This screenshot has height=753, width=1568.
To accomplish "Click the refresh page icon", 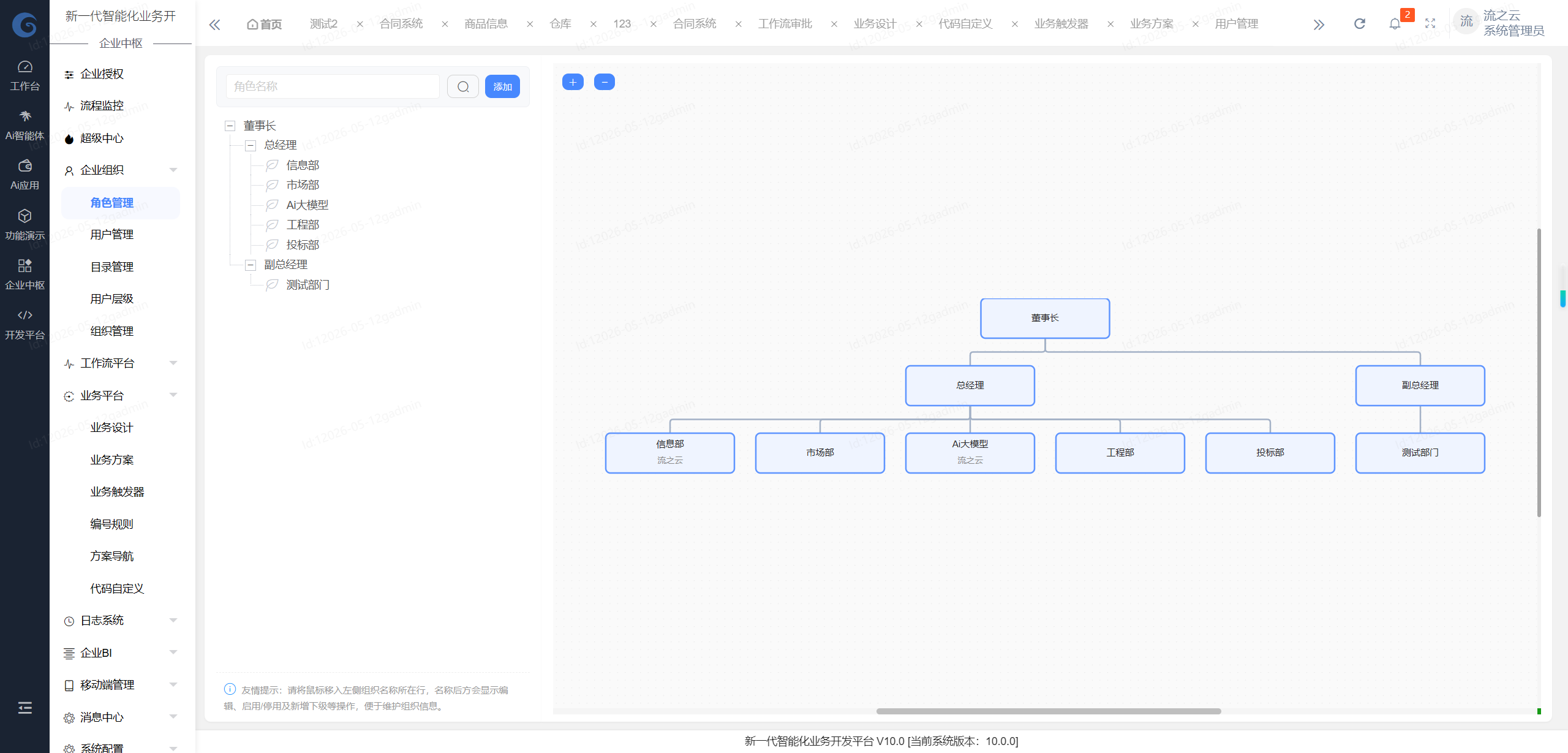I will tap(1360, 24).
